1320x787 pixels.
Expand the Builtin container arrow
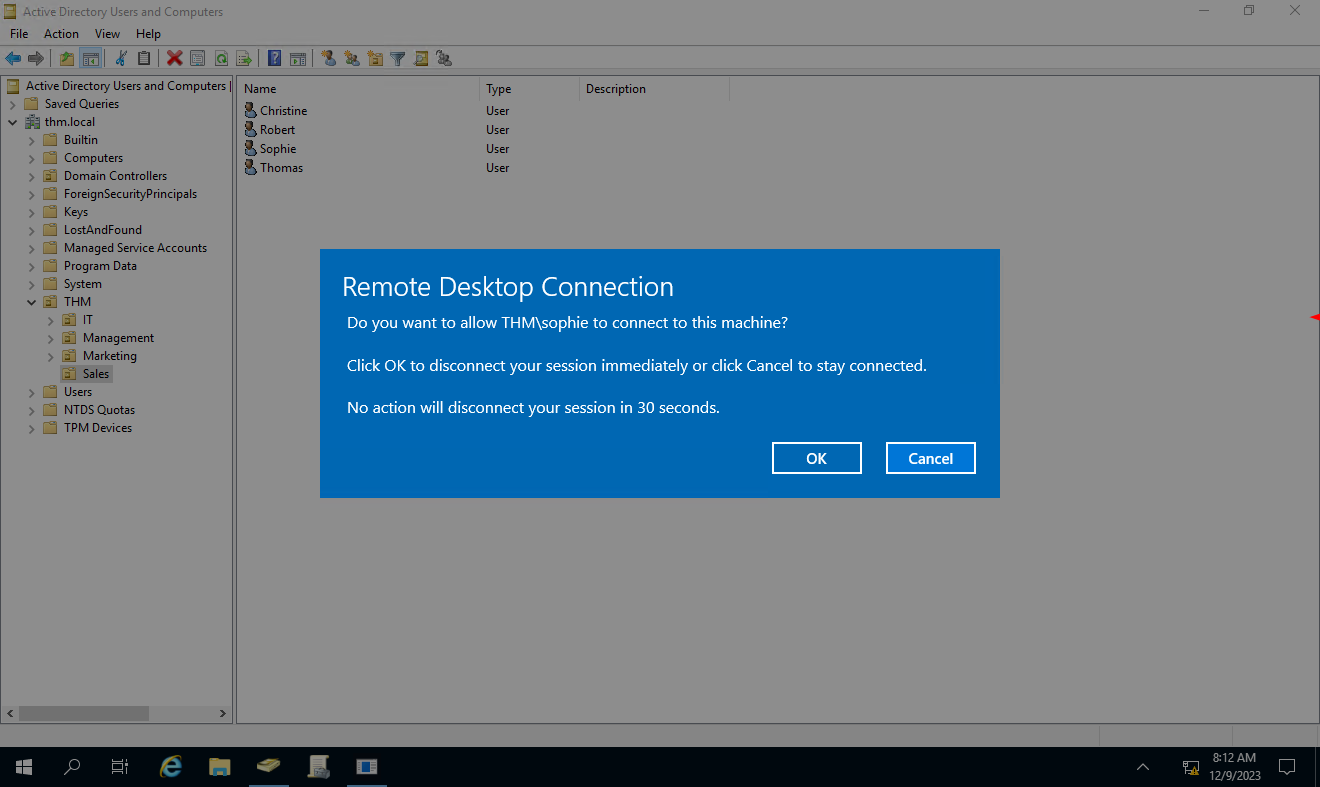click(31, 140)
